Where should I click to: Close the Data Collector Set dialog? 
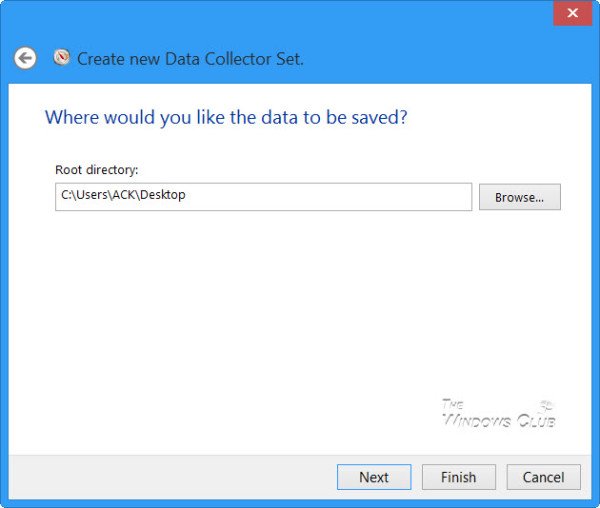pyautogui.click(x=572, y=14)
